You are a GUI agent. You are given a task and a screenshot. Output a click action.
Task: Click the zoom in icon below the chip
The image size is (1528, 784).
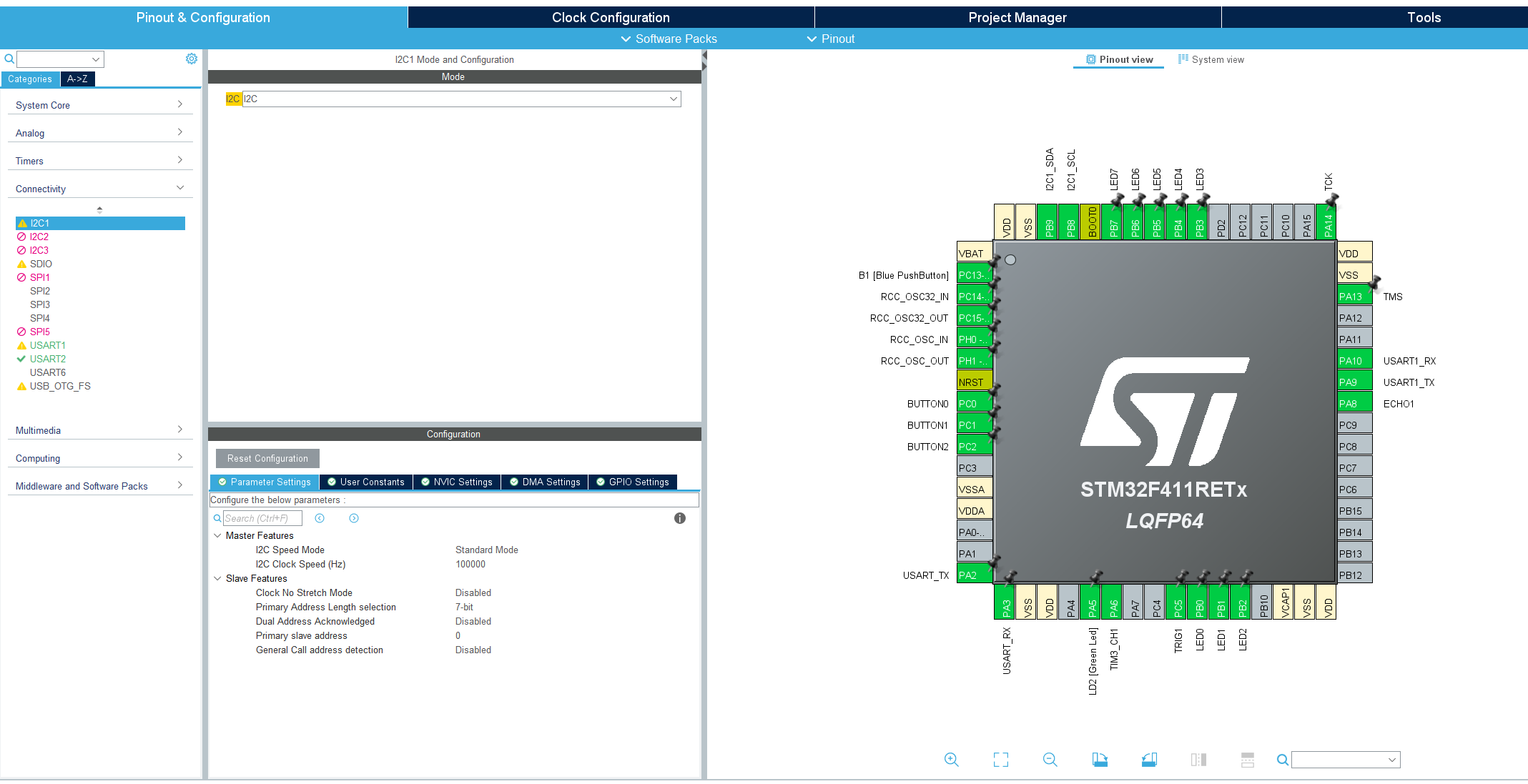pyautogui.click(x=951, y=760)
